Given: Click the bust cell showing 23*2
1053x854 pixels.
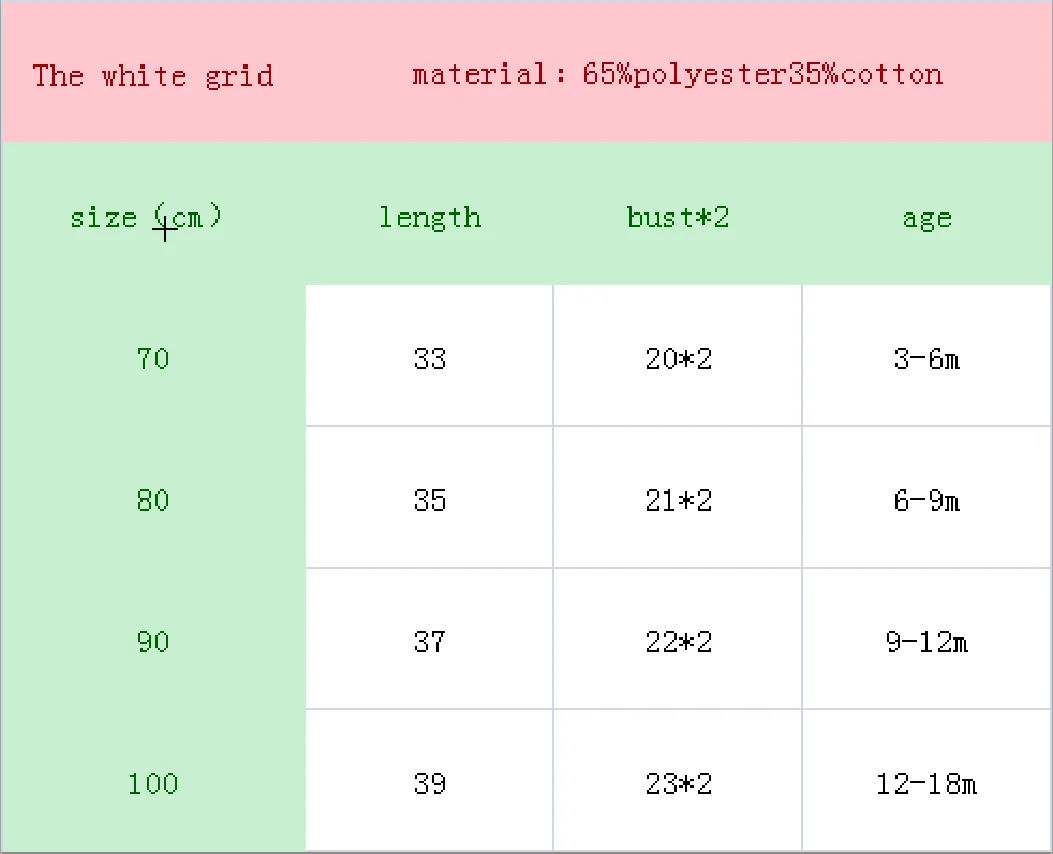Looking at the screenshot, I should click(678, 780).
